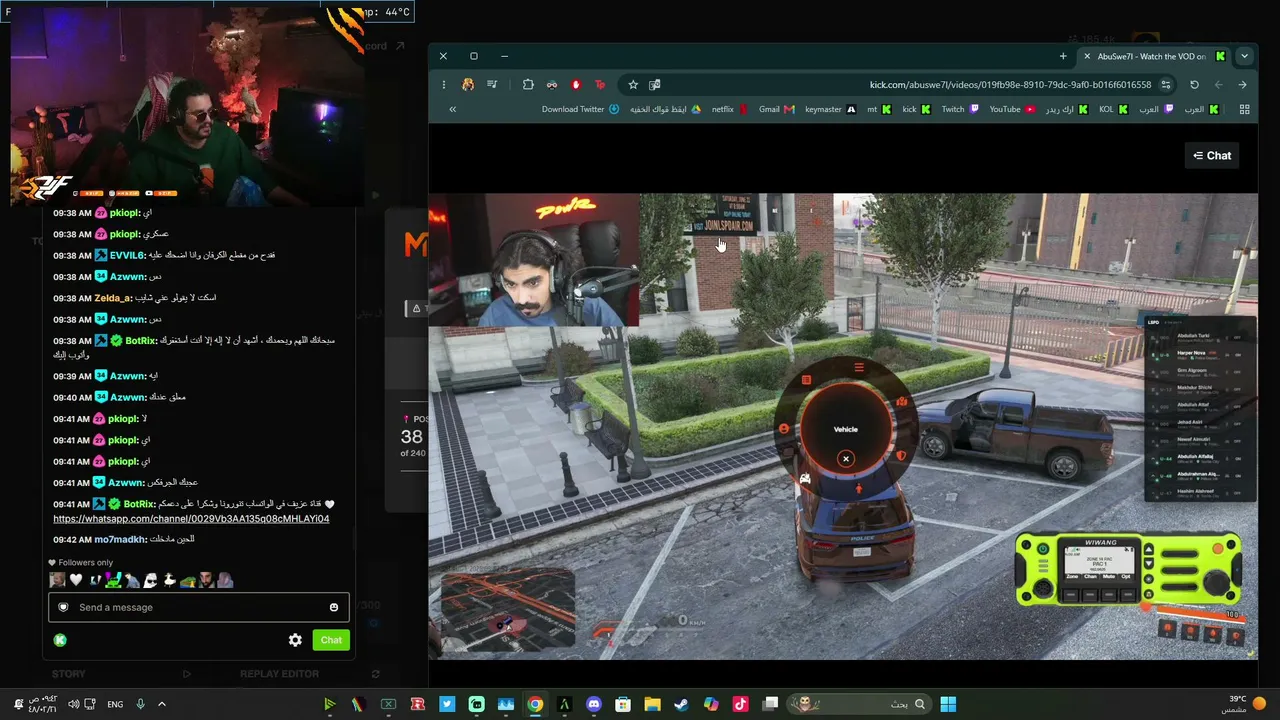This screenshot has width=1280, height=720.
Task: Open the tab search dropdown
Action: point(1244,56)
